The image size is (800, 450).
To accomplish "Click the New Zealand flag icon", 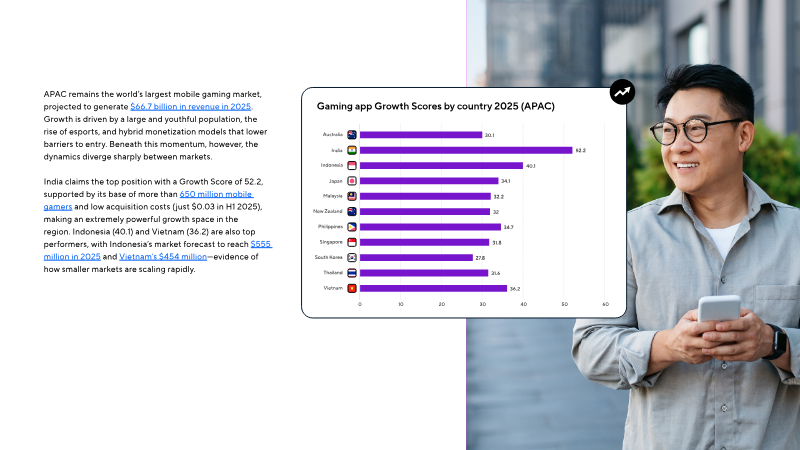I will 352,211.
